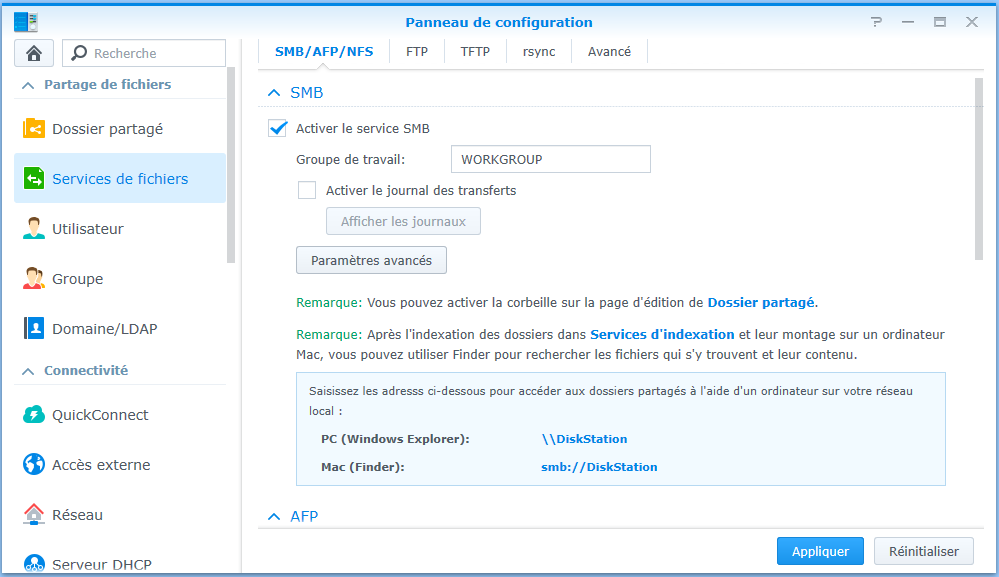This screenshot has height=577, width=999.
Task: Open Dossier partagé via its folder icon
Action: pyautogui.click(x=34, y=129)
